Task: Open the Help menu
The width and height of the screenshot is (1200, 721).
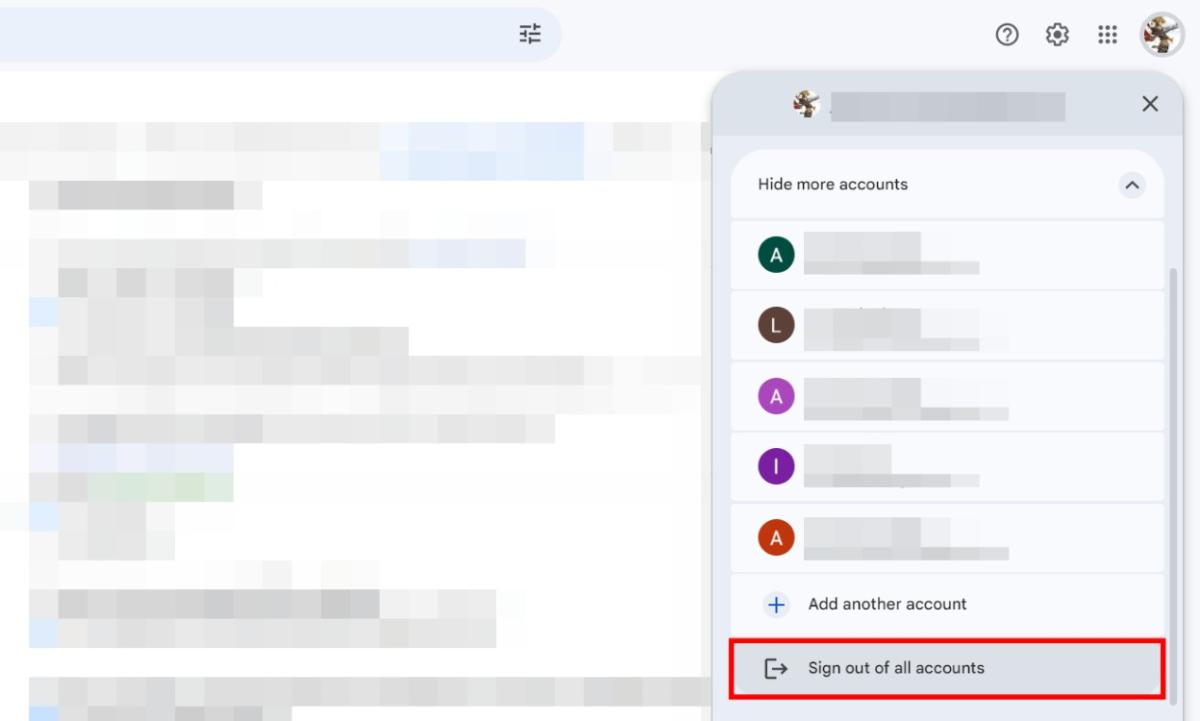Action: (x=1007, y=34)
